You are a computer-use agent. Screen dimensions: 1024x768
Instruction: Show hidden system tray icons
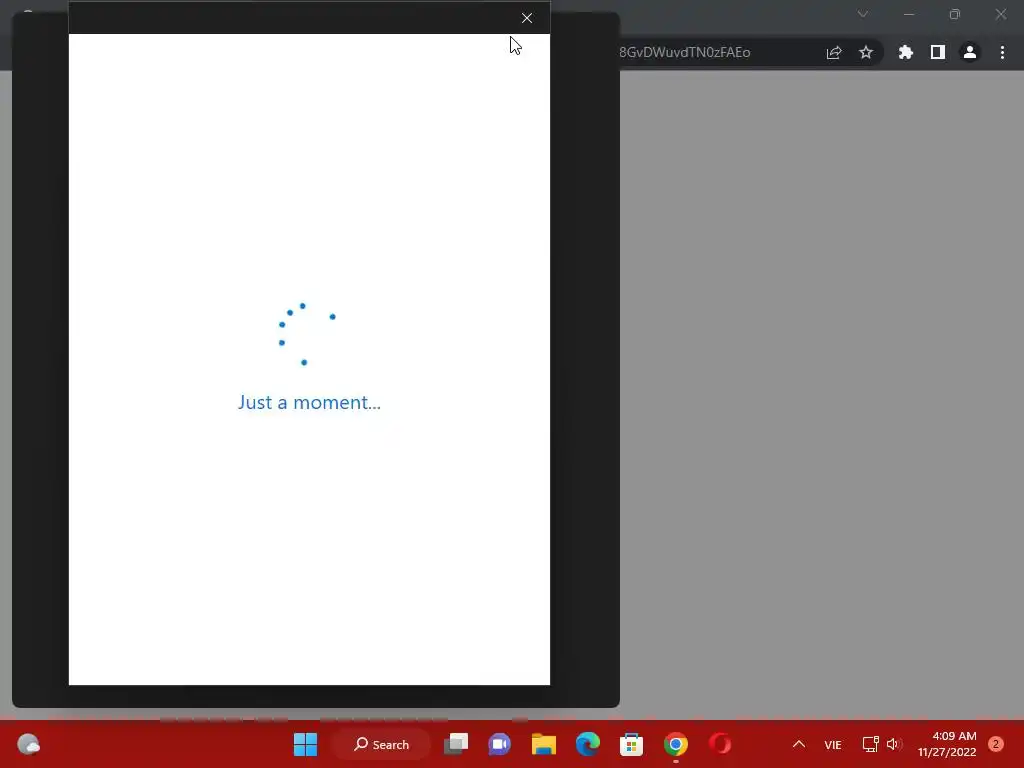click(799, 744)
